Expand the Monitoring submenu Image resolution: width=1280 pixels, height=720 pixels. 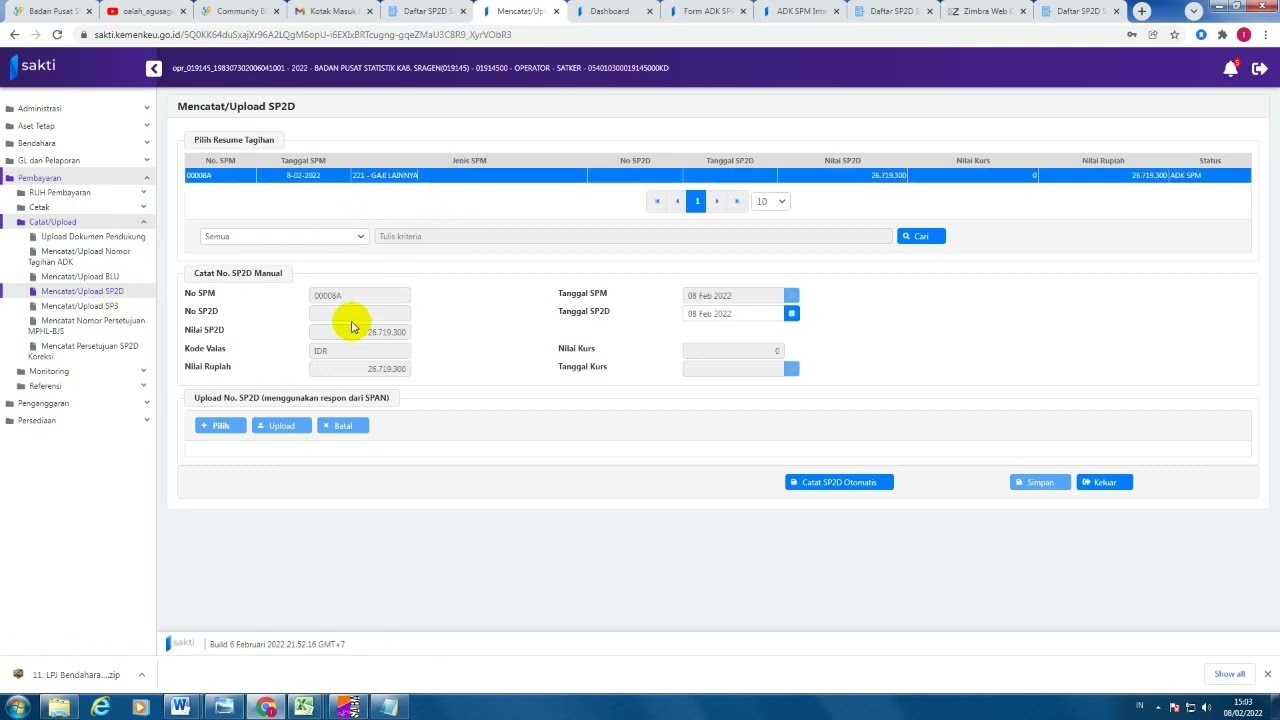[x=80, y=371]
